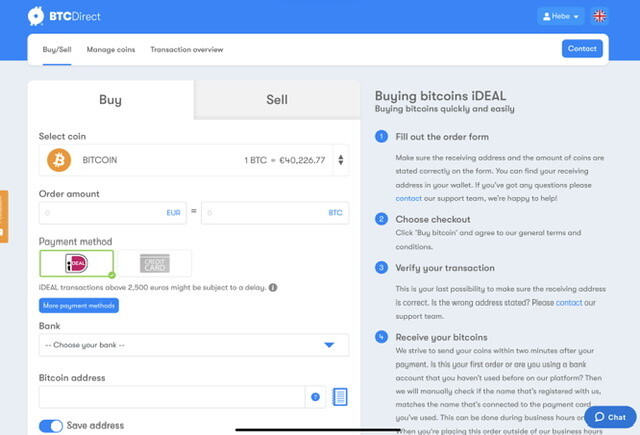Open Transaction overview
The image size is (640, 435).
[187, 50]
